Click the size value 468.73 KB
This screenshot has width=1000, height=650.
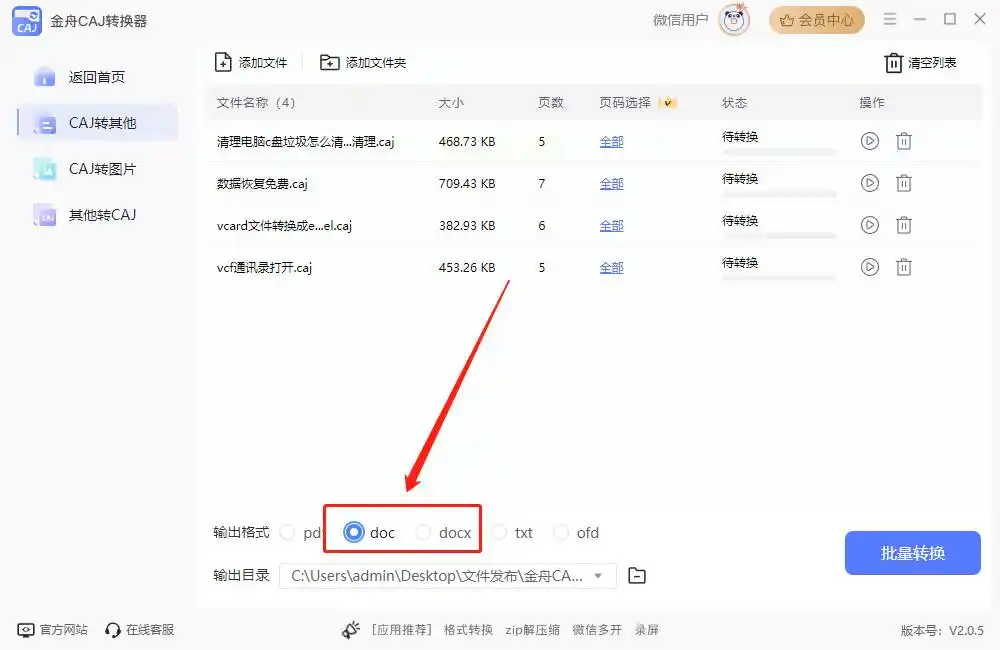tap(467, 142)
